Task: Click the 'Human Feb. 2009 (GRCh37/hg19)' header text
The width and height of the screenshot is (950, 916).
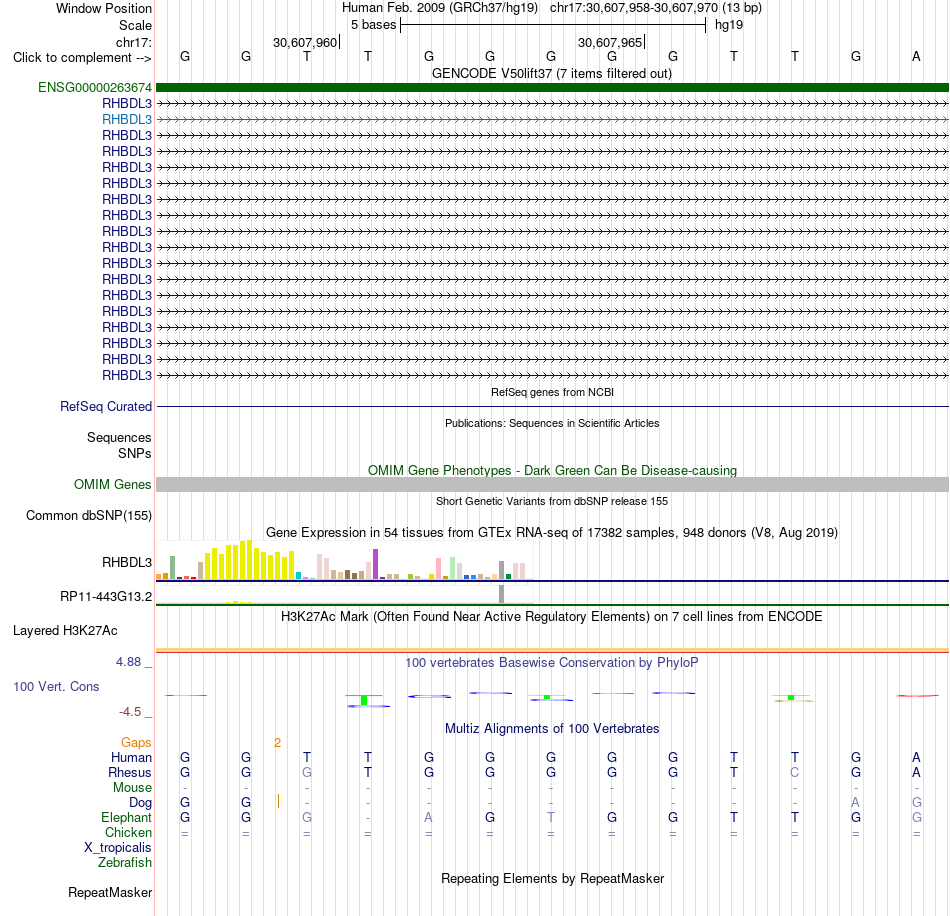Action: point(440,8)
